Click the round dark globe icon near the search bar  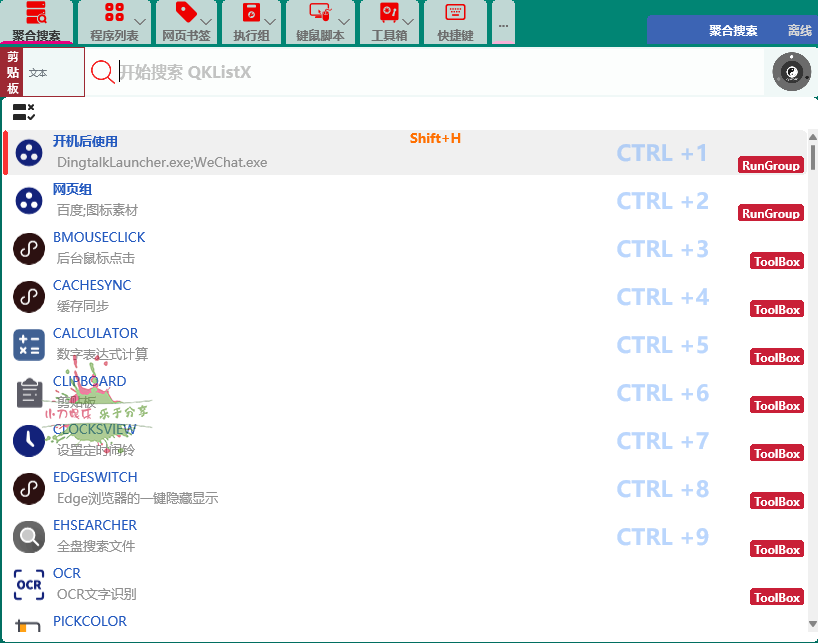[x=790, y=71]
